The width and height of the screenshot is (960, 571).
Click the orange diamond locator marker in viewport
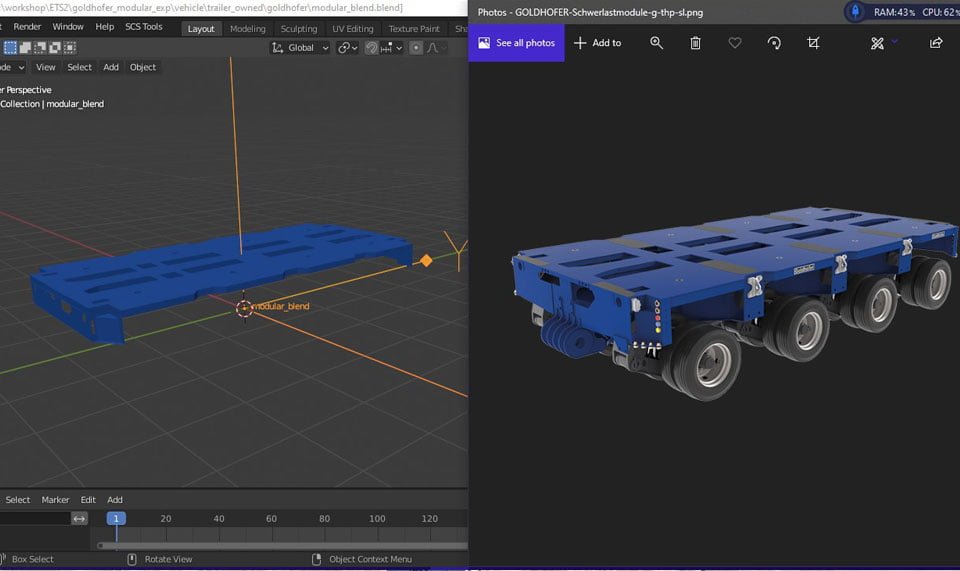coord(426,261)
